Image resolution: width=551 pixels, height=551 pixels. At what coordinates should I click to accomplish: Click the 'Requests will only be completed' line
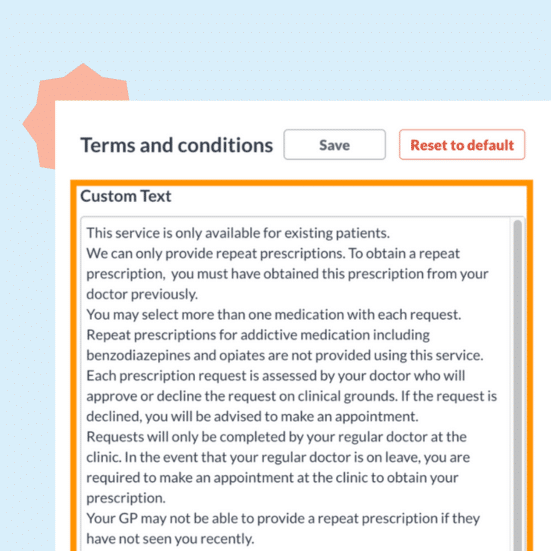point(276,437)
